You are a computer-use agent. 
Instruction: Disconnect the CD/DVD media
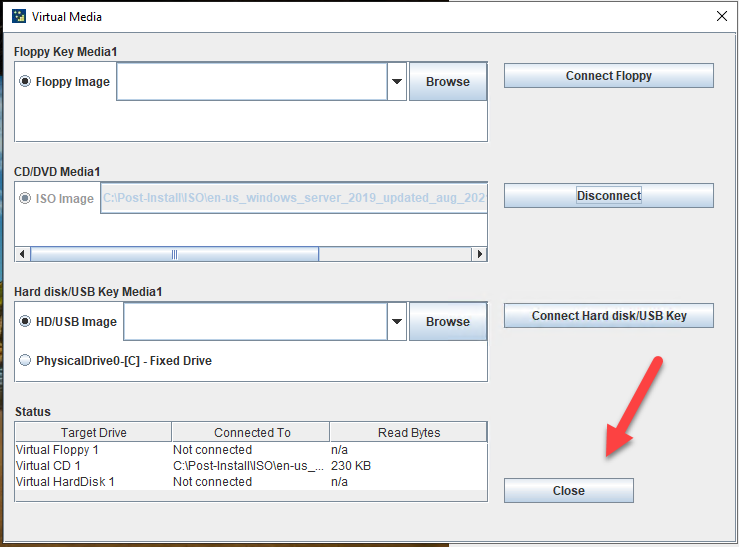(608, 196)
